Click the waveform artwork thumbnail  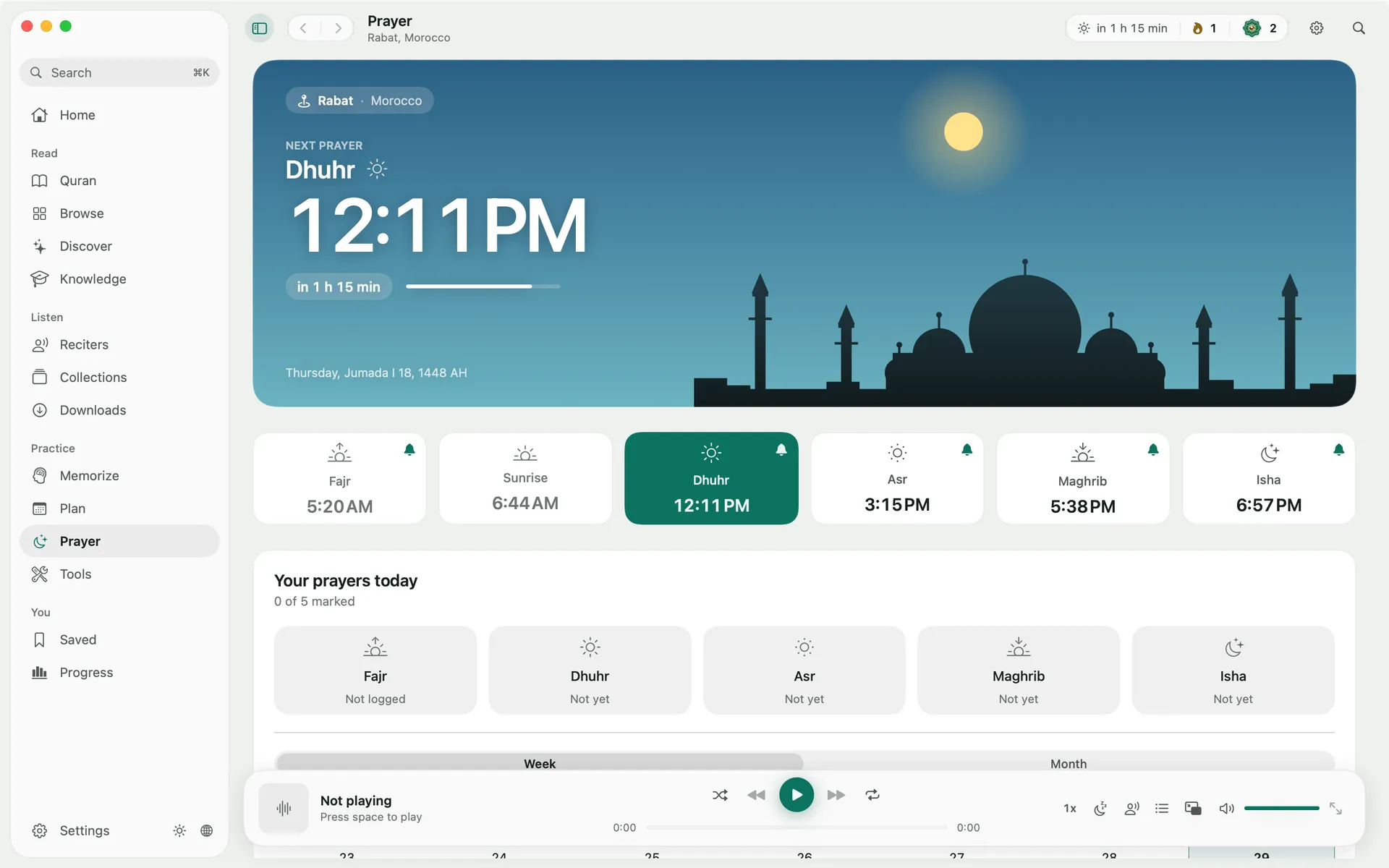pyautogui.click(x=284, y=808)
